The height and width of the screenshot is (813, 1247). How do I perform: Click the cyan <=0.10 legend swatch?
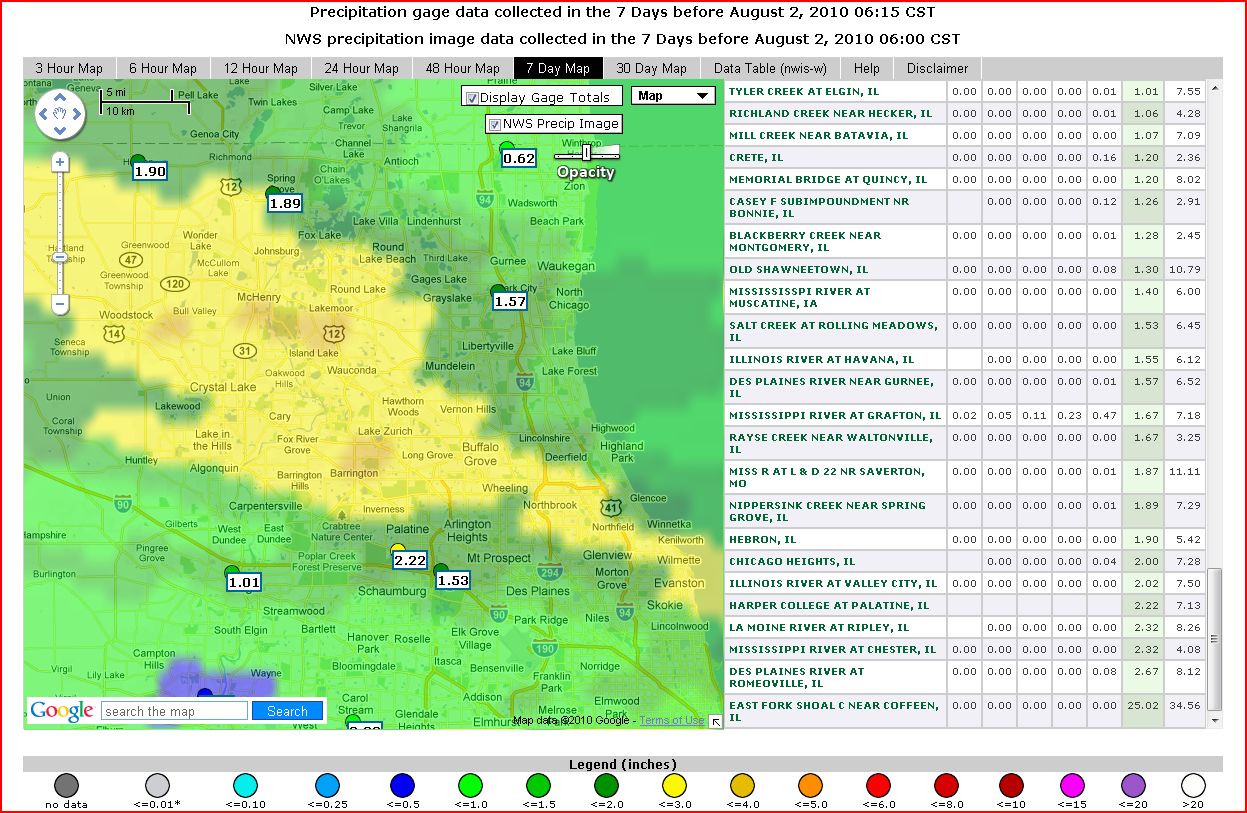(x=245, y=785)
